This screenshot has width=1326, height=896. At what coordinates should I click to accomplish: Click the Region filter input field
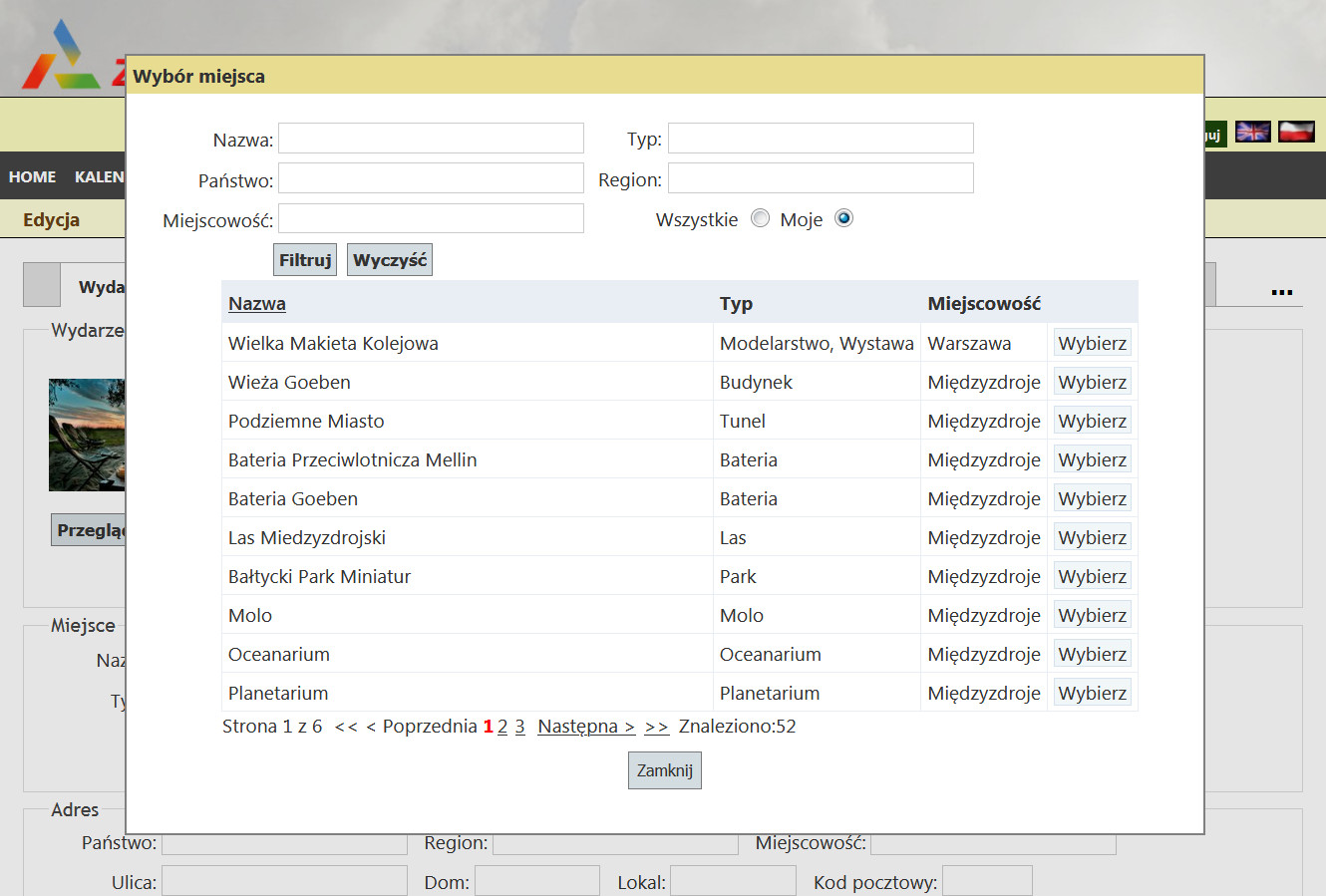821,178
